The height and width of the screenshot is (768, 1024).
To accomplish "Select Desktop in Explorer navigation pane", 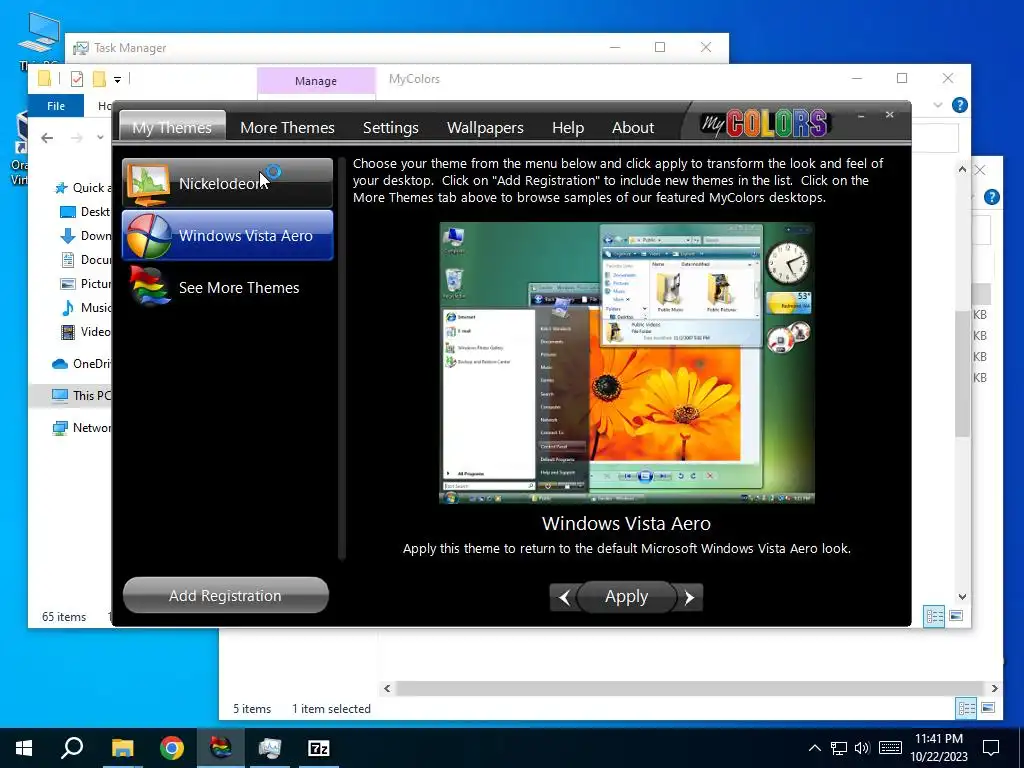I will point(85,212).
